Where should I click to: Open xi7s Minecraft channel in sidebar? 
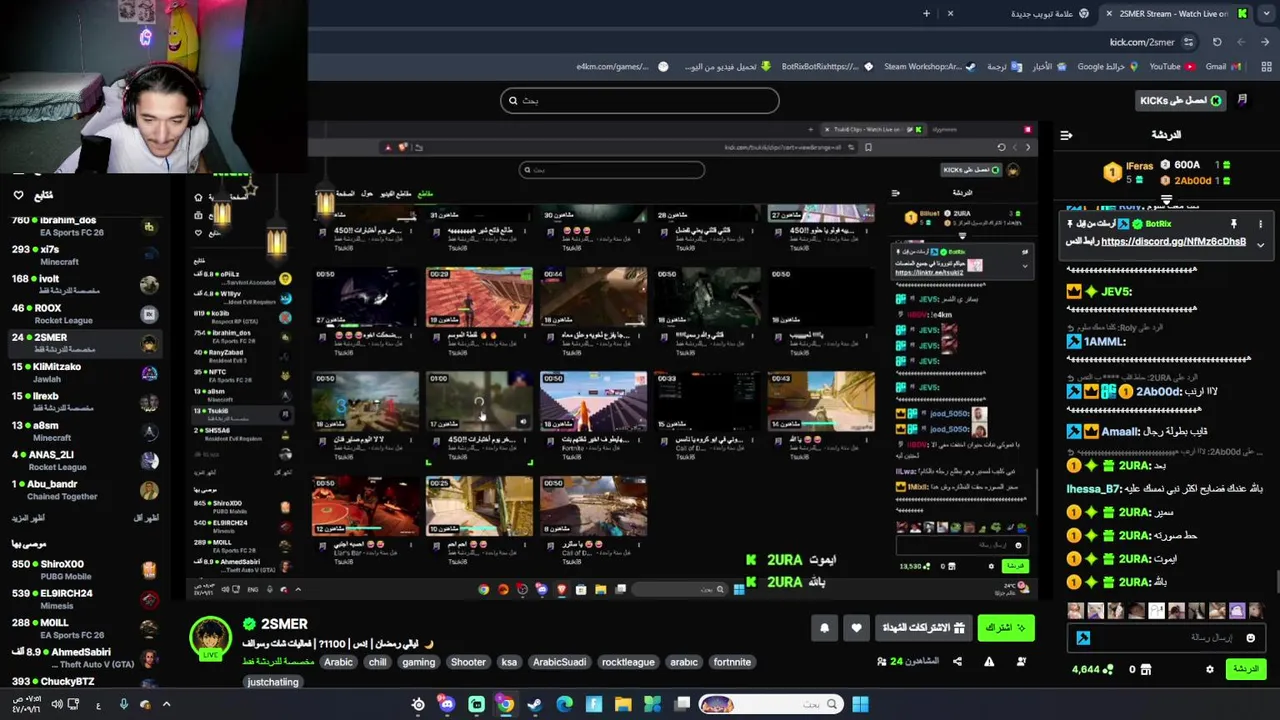(83, 255)
